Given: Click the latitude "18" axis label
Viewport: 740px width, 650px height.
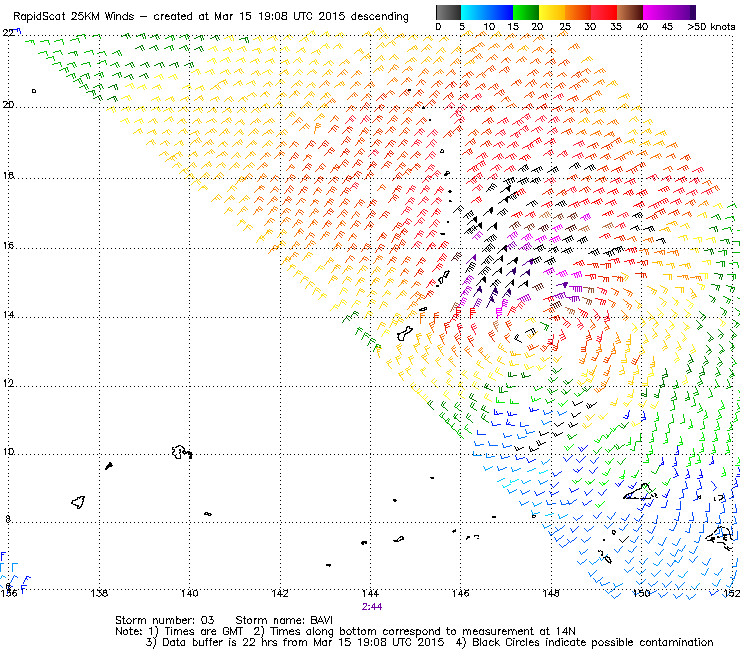Looking at the screenshot, I should coord(8,176).
